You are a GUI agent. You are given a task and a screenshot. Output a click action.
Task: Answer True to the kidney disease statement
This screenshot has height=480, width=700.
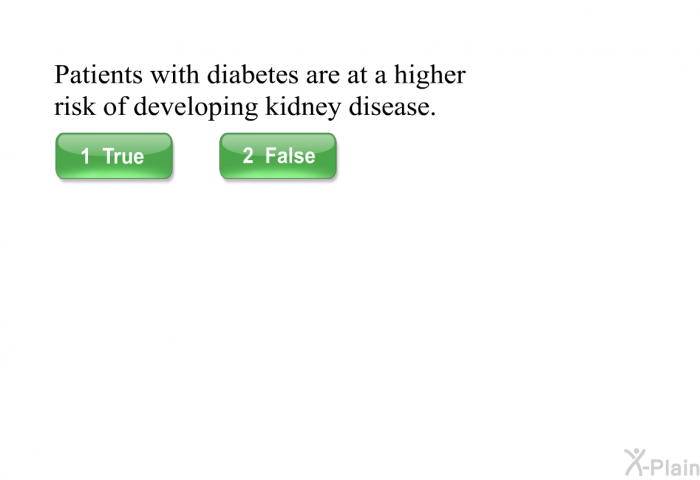(114, 156)
